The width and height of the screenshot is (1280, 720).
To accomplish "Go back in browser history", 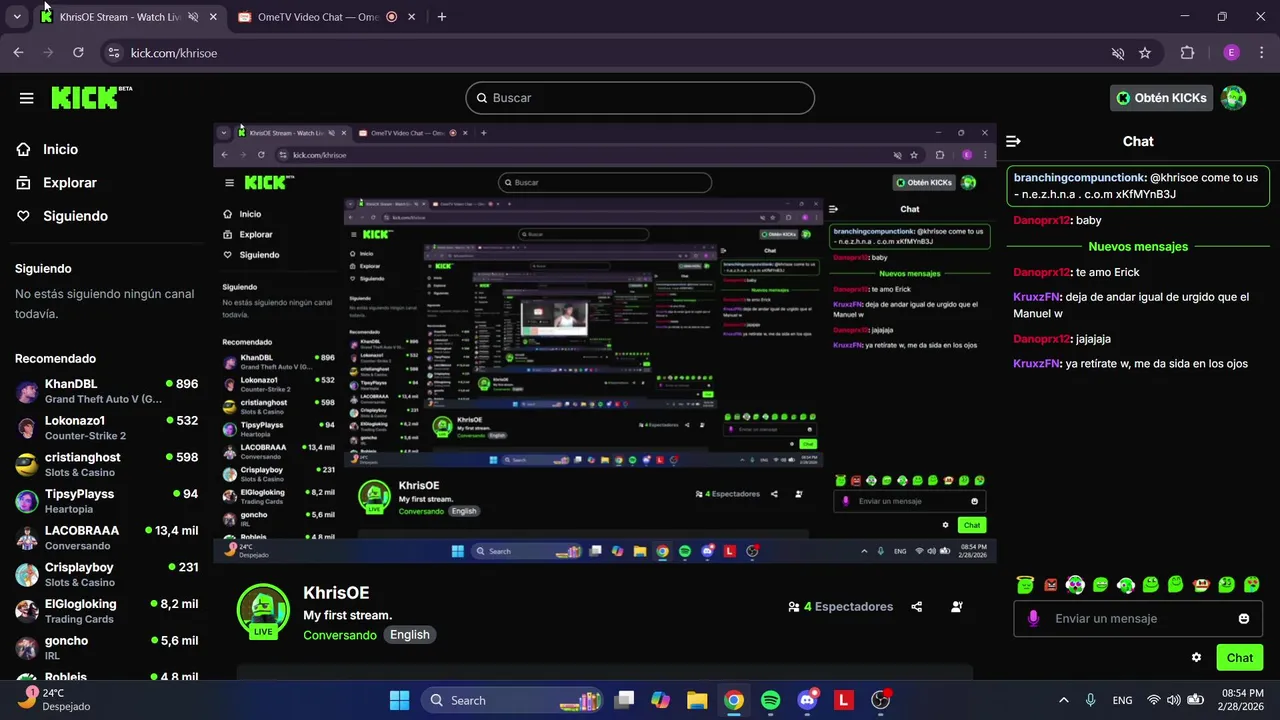I will (x=18, y=53).
